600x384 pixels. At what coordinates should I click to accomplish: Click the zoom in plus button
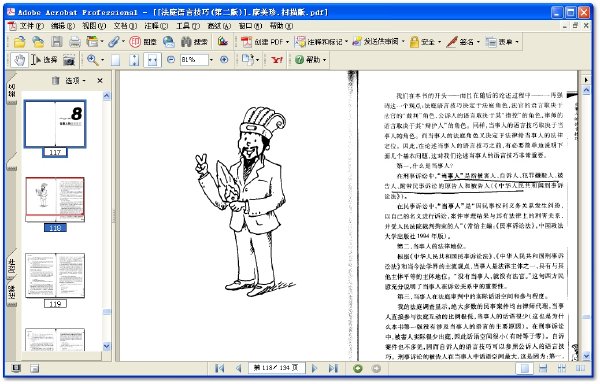pyautogui.click(x=224, y=60)
